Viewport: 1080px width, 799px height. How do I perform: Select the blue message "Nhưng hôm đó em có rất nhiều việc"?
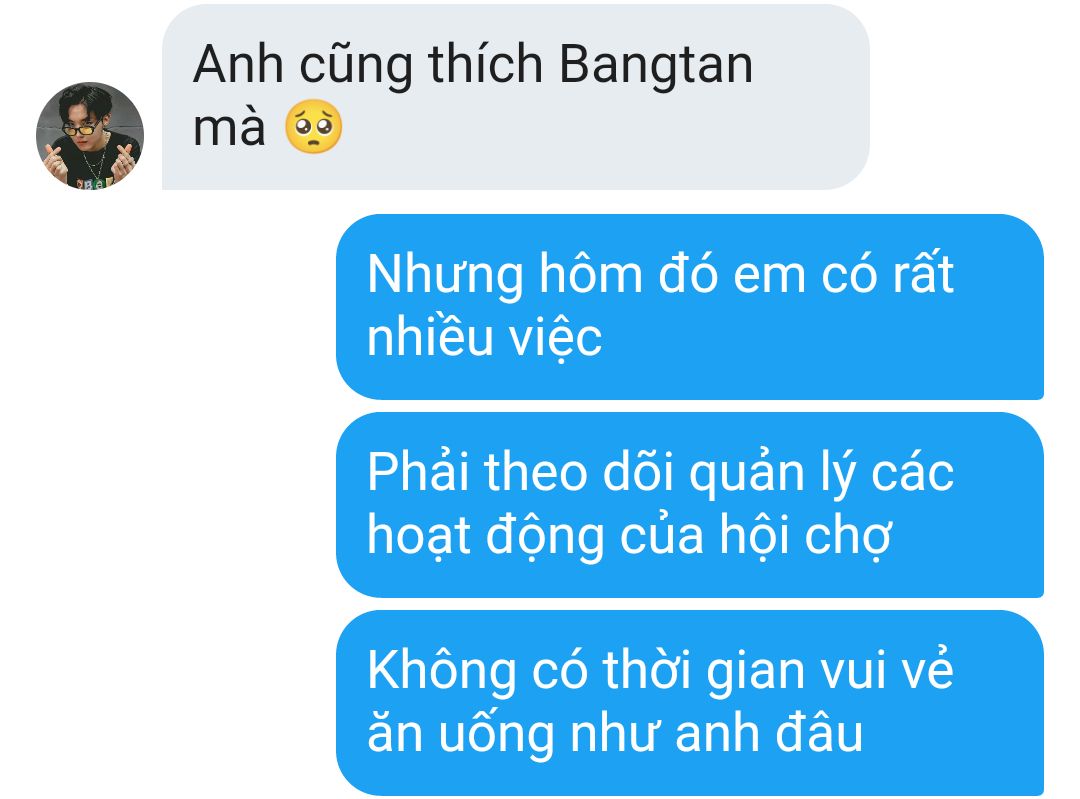(689, 307)
